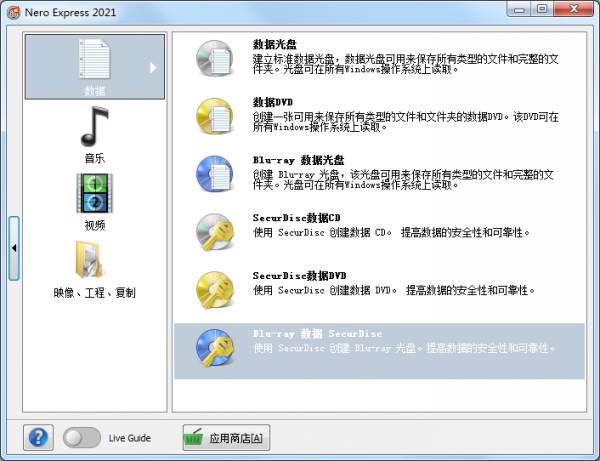Open the 音乐 music note category
This screenshot has height=461, width=600.
pos(94,133)
